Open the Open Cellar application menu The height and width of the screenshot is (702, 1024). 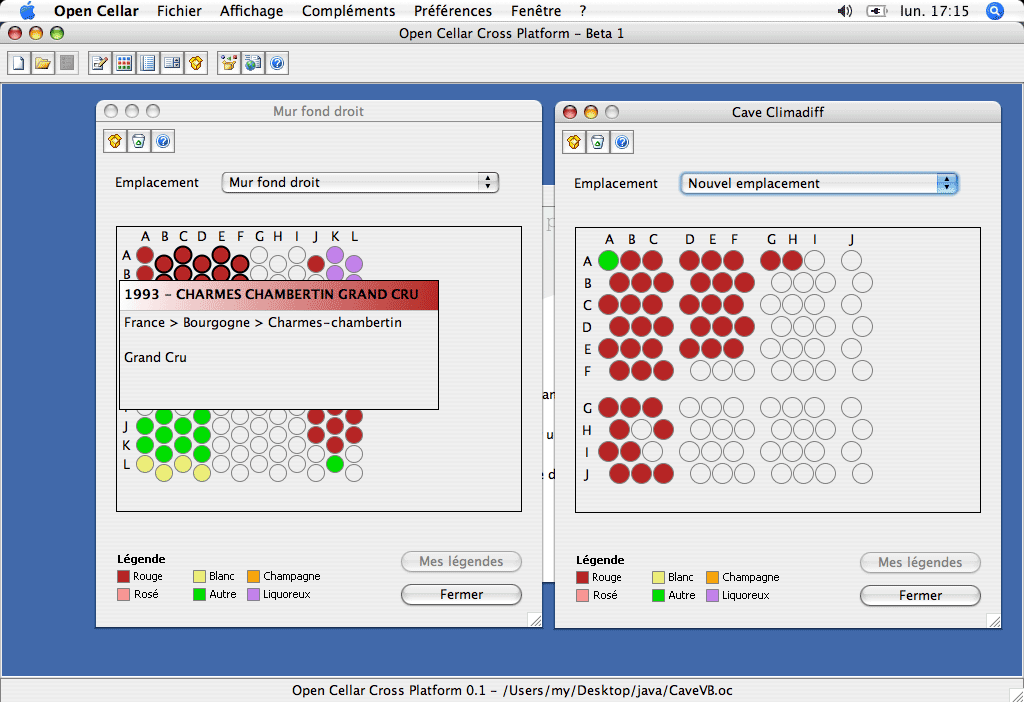point(96,11)
